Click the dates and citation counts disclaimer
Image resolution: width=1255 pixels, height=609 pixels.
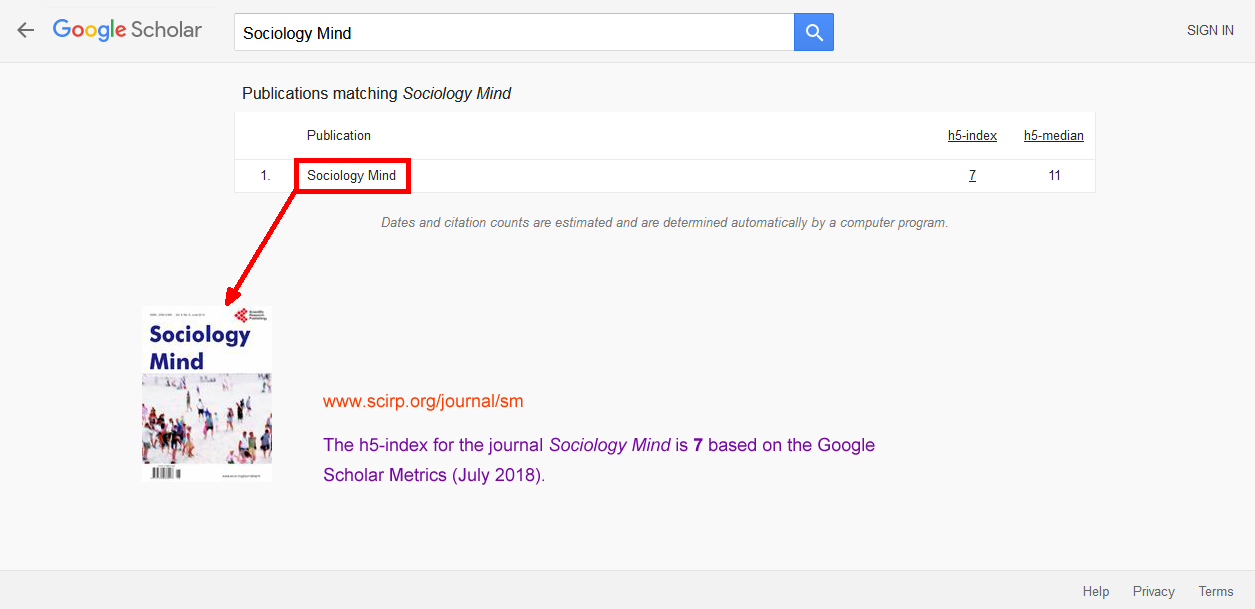pos(664,223)
